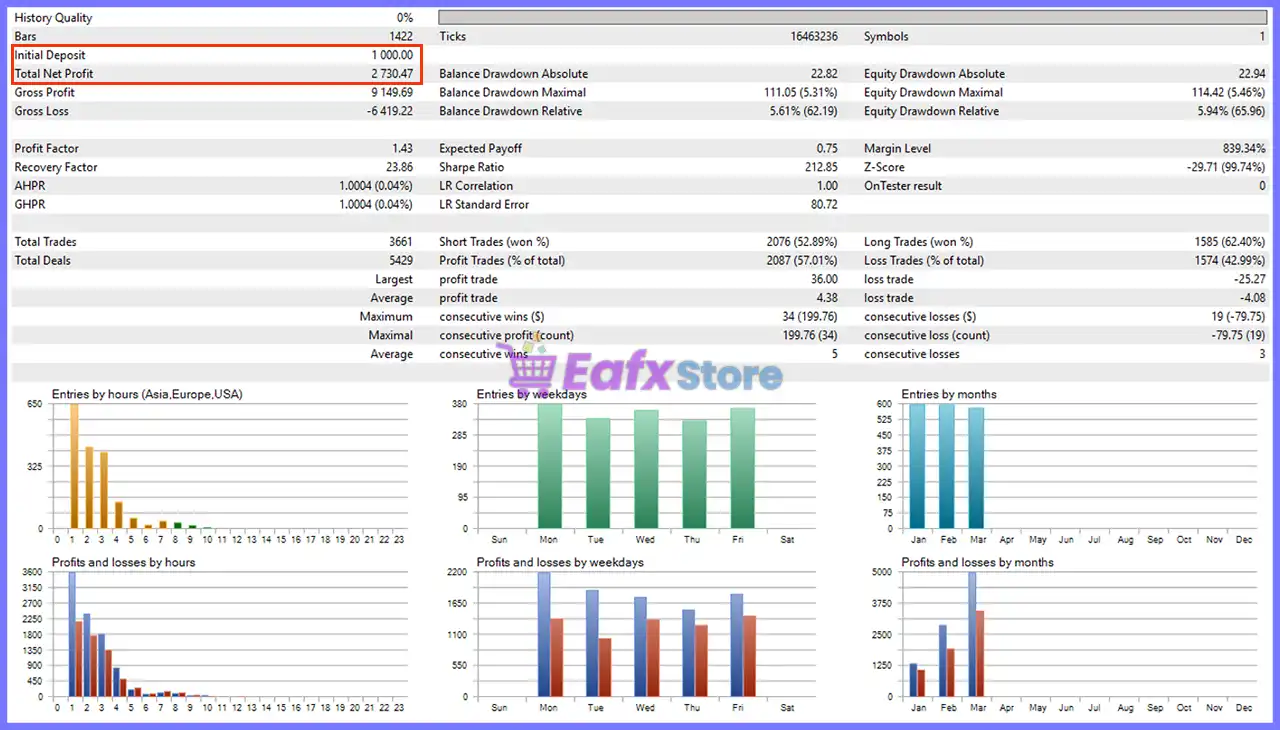Click Equity Drawdown Maximal value 114.42 (5.46%)
Screen dimensions: 1280x730
(1227, 92)
